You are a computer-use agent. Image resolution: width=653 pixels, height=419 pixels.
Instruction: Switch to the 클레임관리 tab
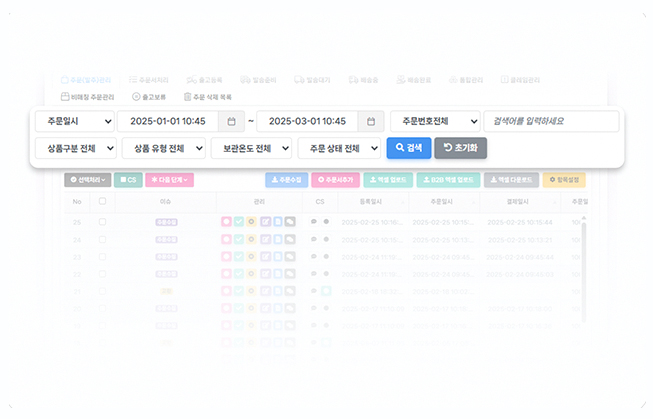coord(520,80)
